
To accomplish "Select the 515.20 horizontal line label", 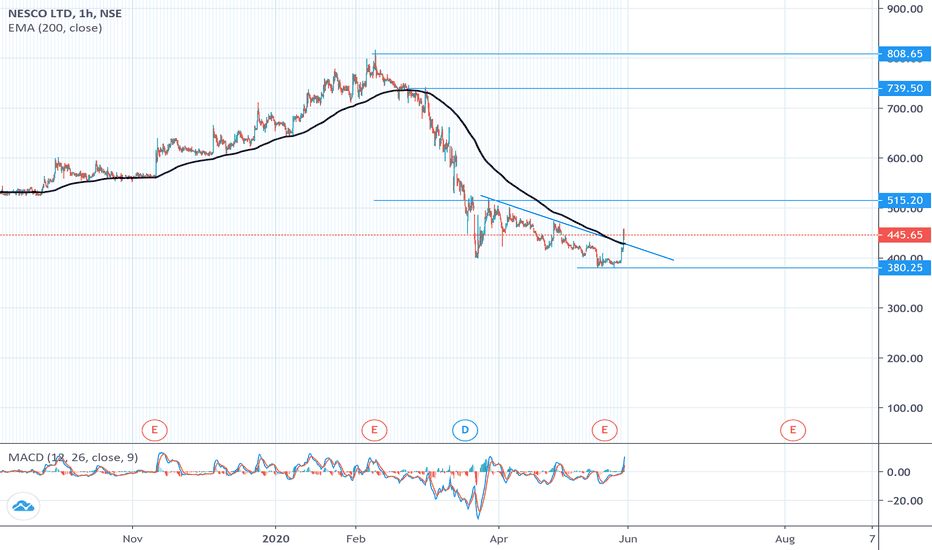I will [x=905, y=200].
